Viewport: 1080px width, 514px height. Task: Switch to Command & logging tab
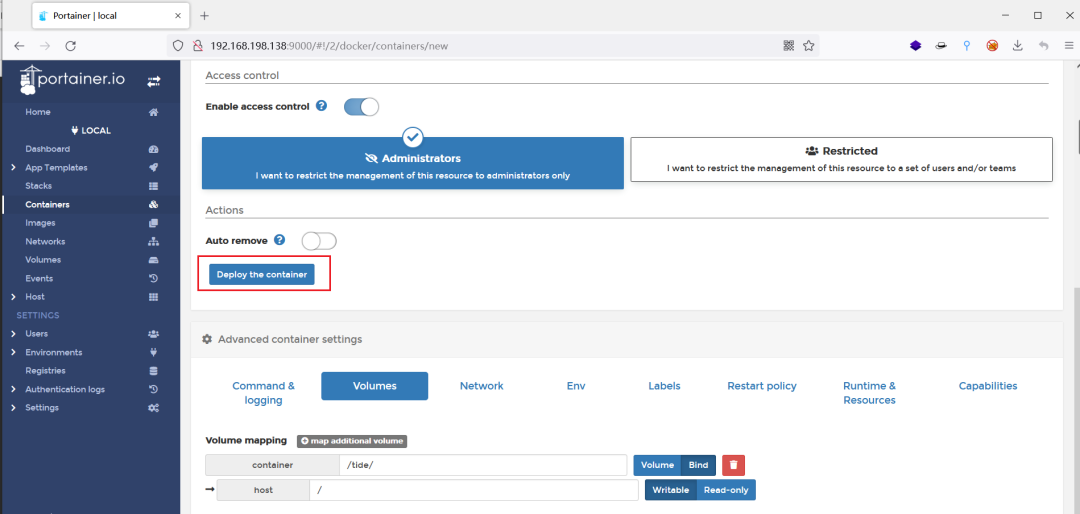[263, 393]
